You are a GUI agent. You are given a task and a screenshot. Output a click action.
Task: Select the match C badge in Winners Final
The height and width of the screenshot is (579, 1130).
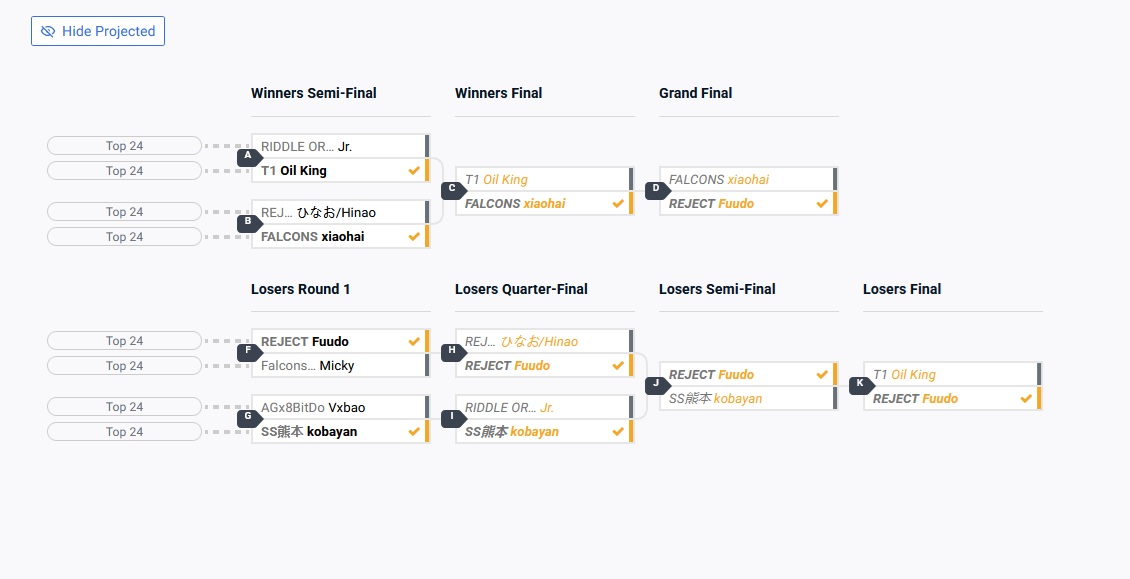pos(453,189)
